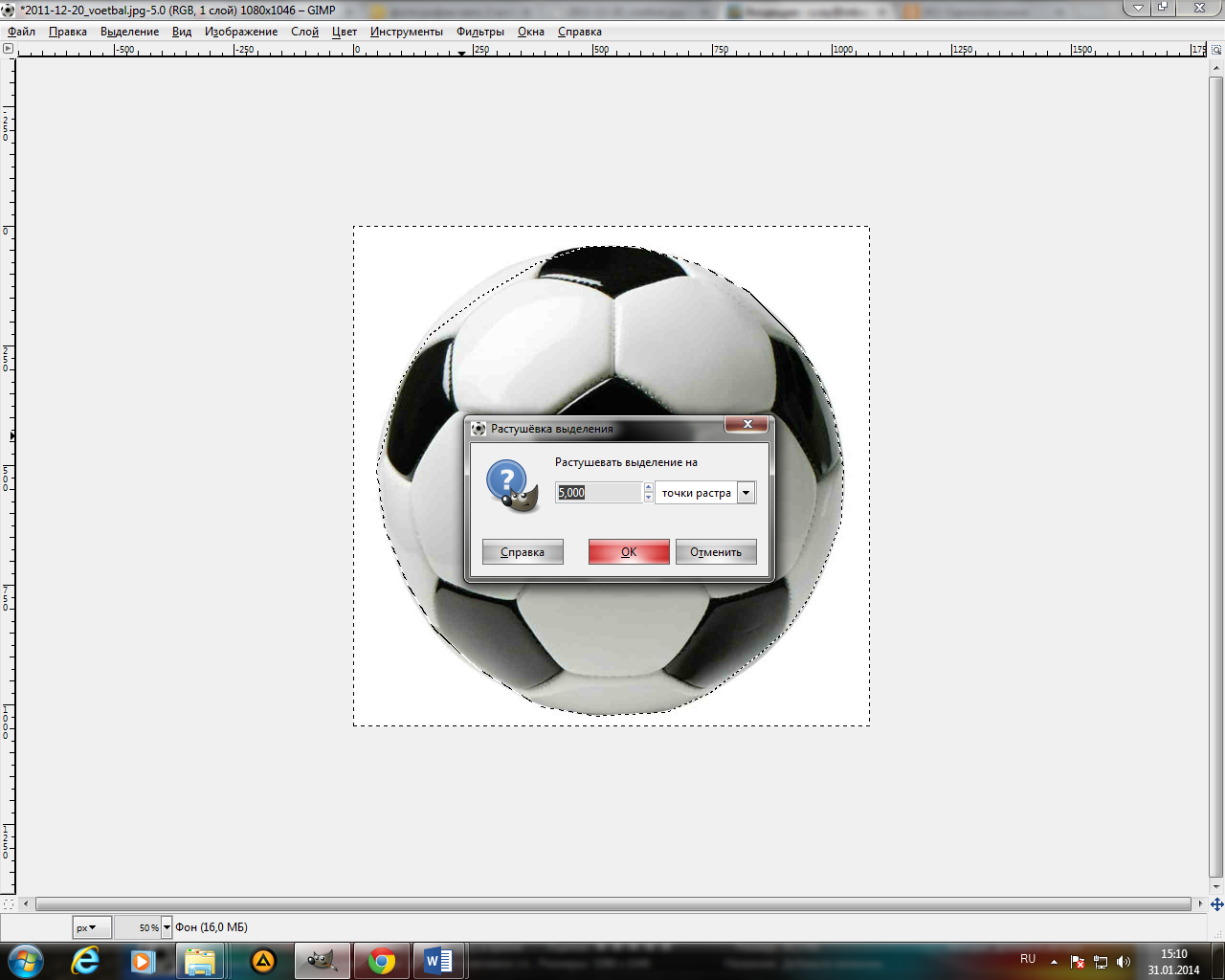
Task: Open Internet Explorer from taskbar
Action: coord(85,961)
